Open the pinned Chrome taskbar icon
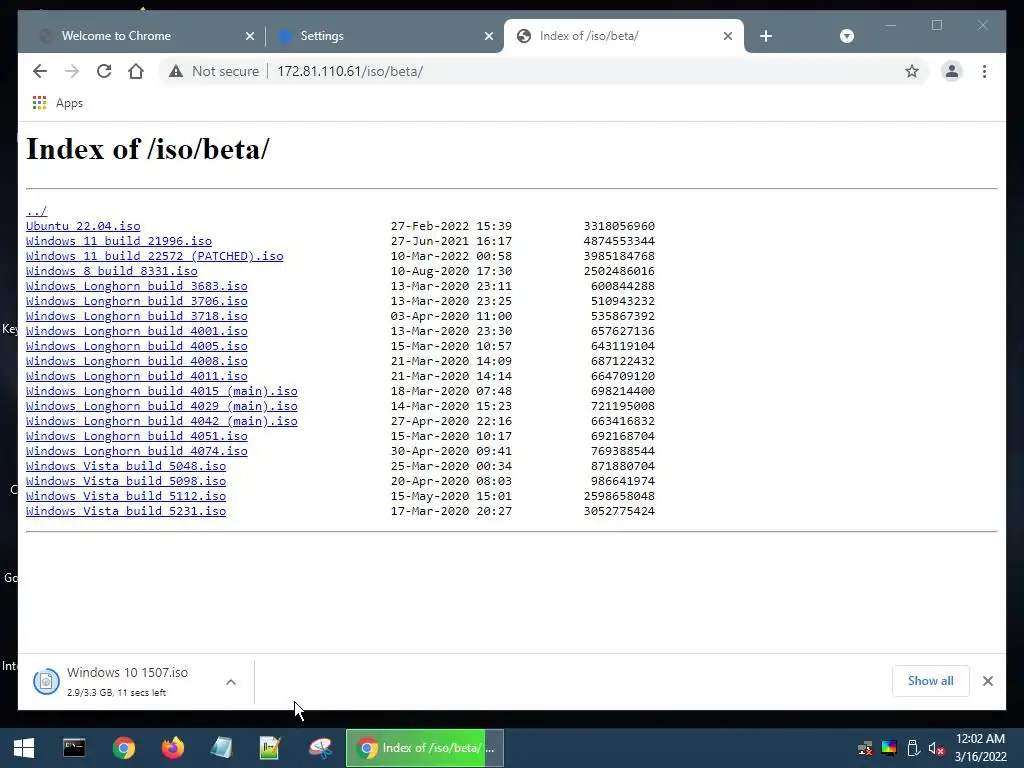This screenshot has width=1024, height=768. point(123,748)
